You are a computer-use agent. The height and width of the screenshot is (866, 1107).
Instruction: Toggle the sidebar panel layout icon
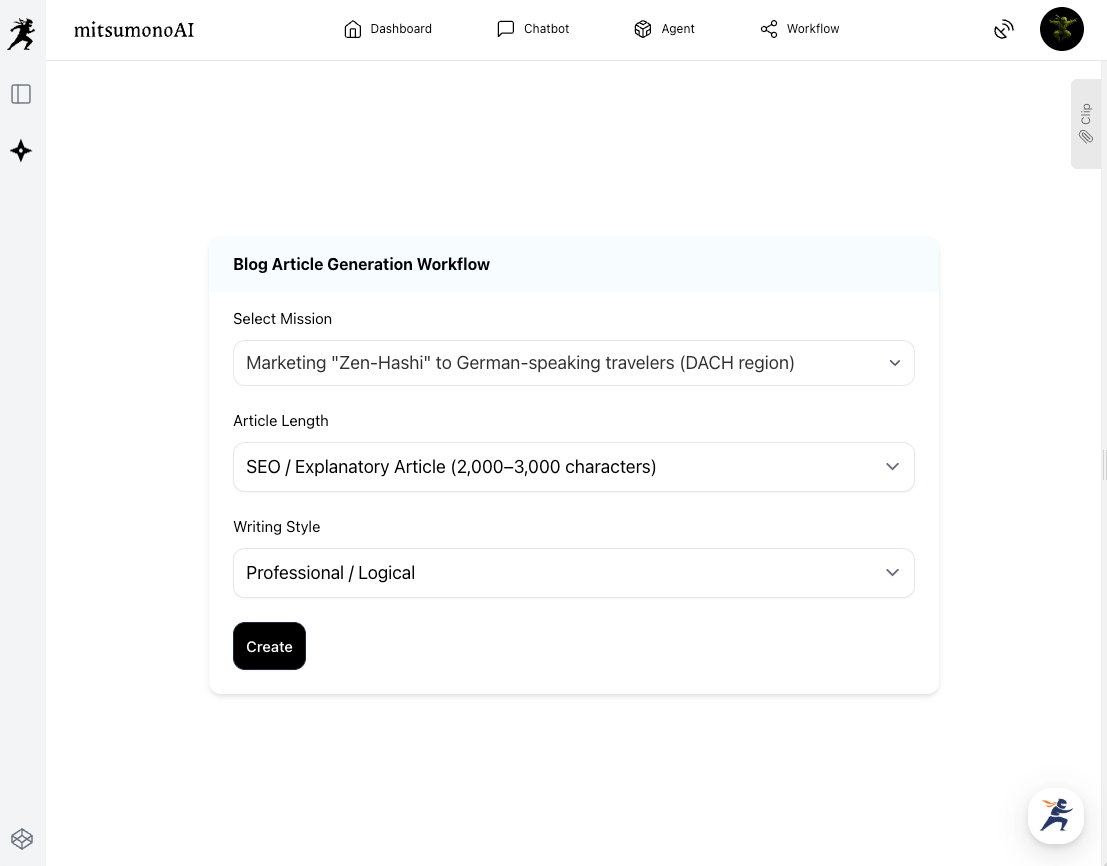[x=21, y=94]
